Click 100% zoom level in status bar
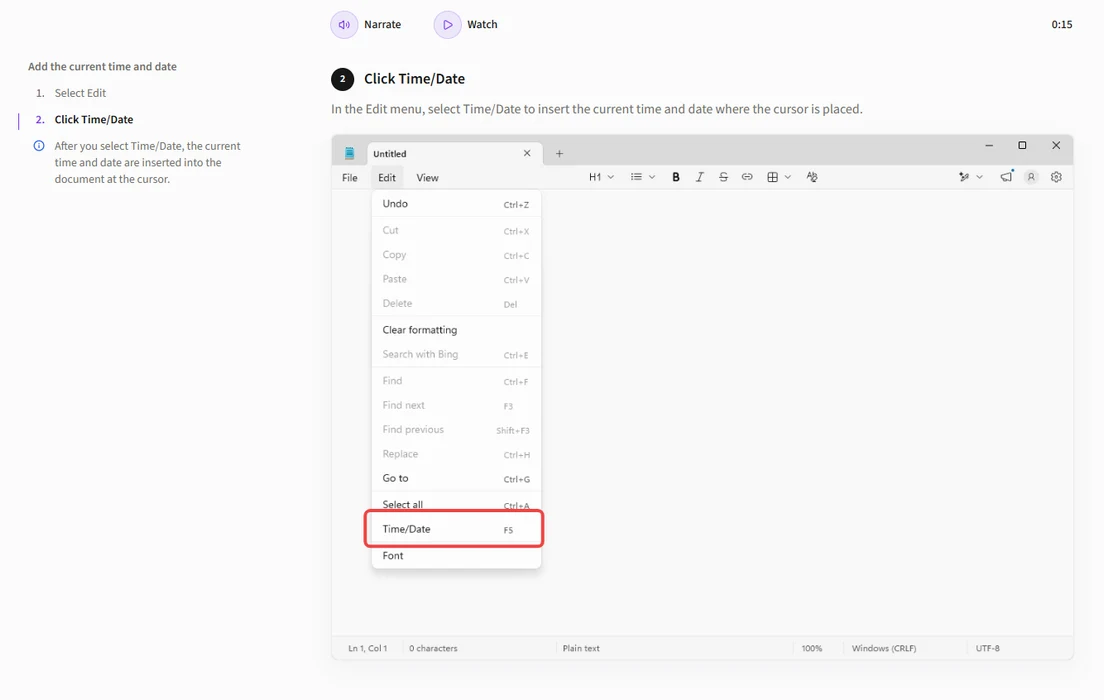1104x700 pixels. coord(811,649)
